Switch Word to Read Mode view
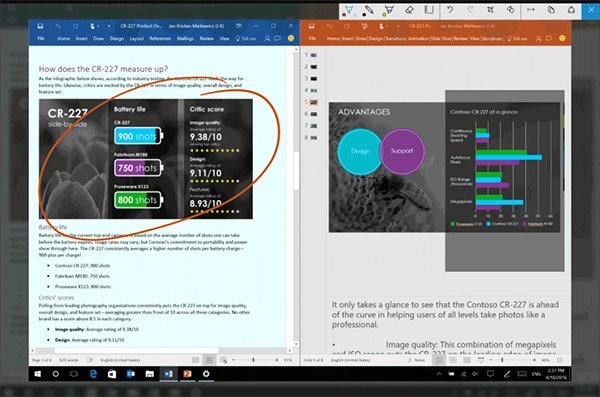The height and width of the screenshot is (397, 600). 195,360
